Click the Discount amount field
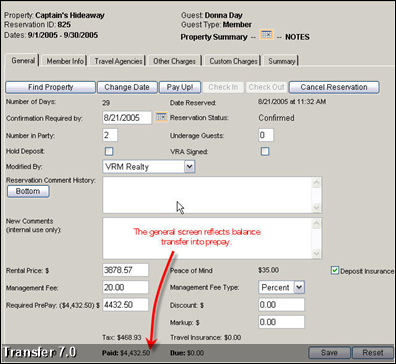396x364 pixels. [x=282, y=305]
